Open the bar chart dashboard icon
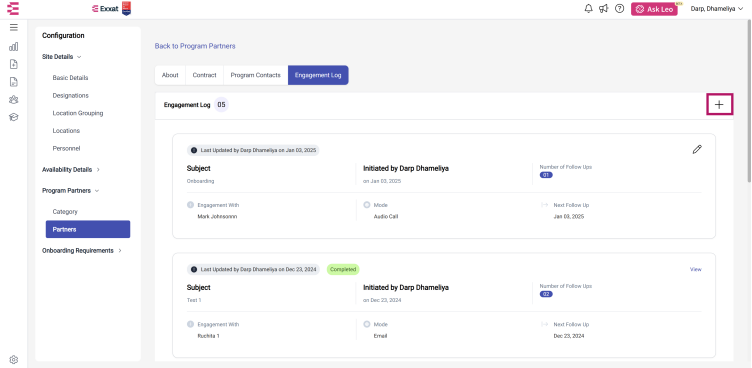 (x=14, y=47)
